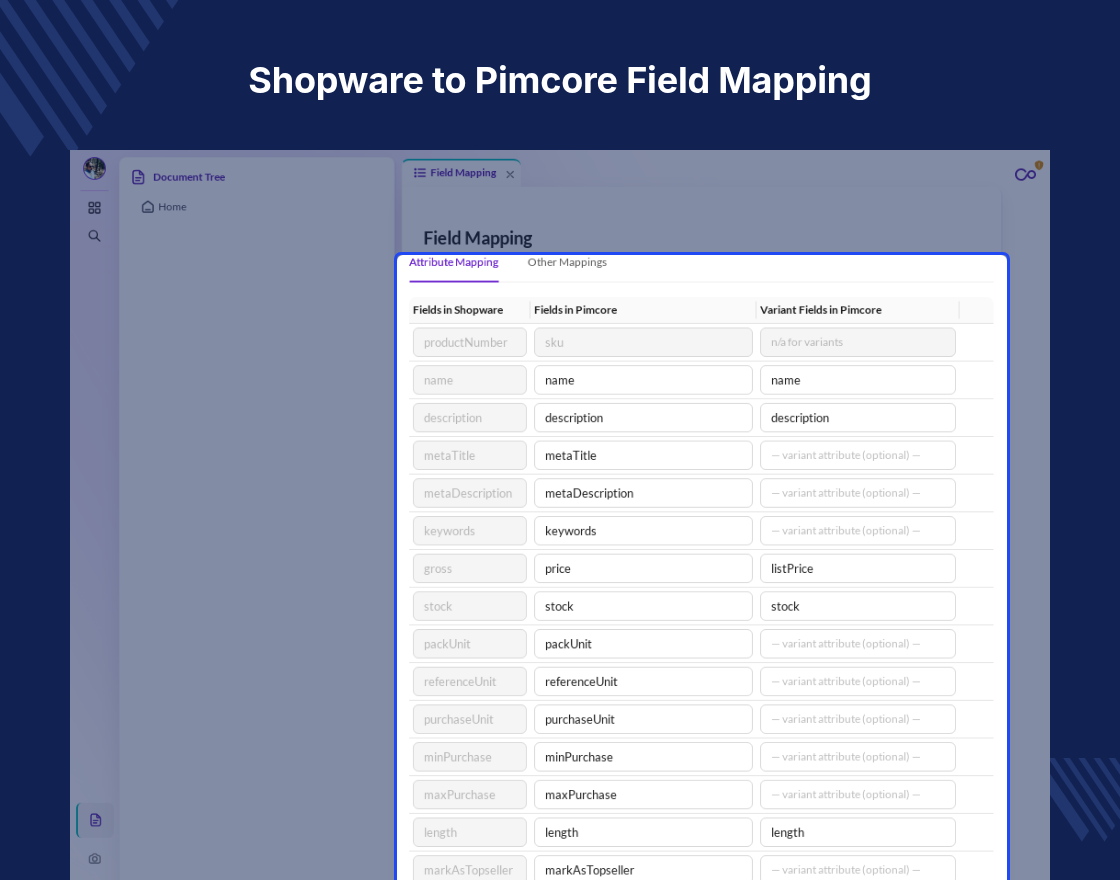Click the disabled sku Pimcore field

click(643, 343)
